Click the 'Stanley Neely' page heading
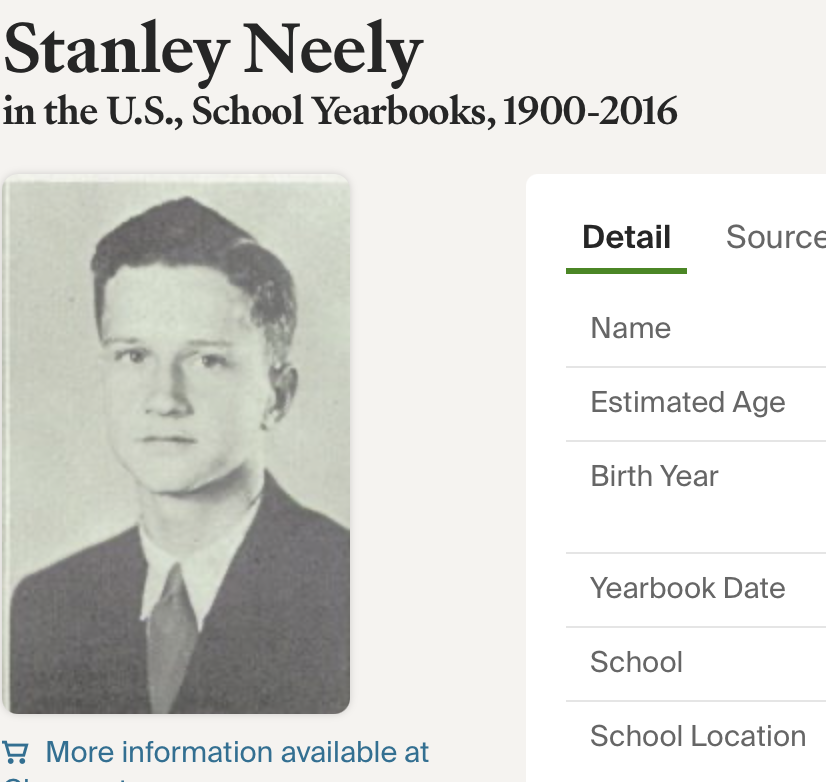 click(x=213, y=50)
